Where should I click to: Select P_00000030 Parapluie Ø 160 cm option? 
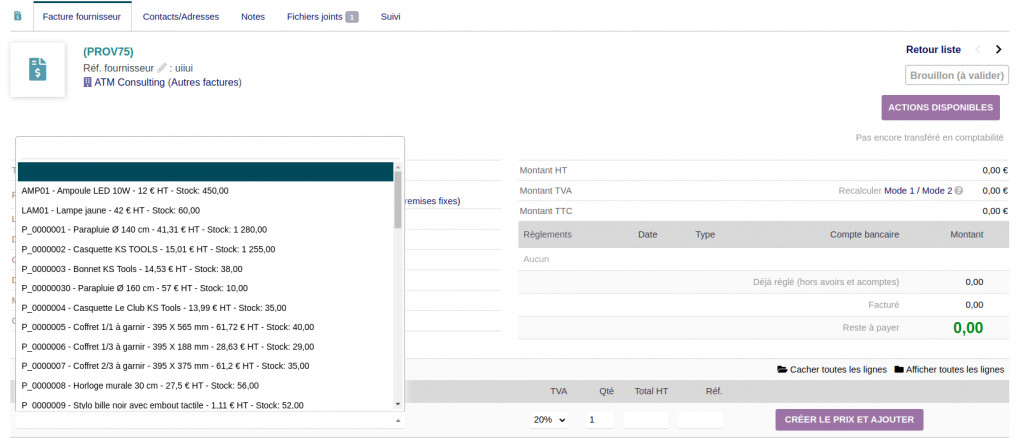(x=205, y=288)
